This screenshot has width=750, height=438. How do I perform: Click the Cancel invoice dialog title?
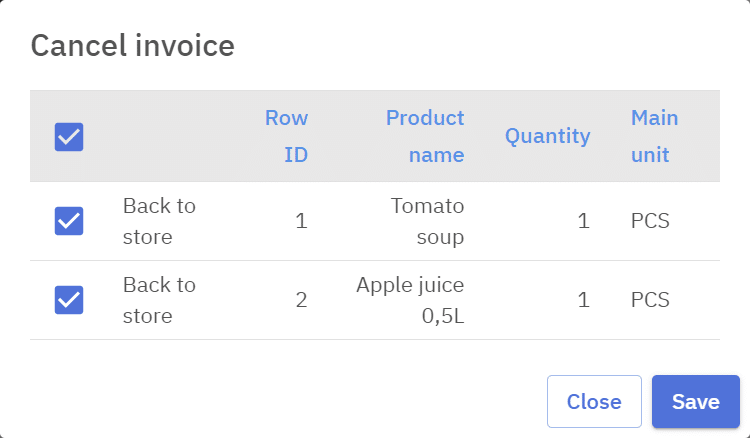click(133, 45)
